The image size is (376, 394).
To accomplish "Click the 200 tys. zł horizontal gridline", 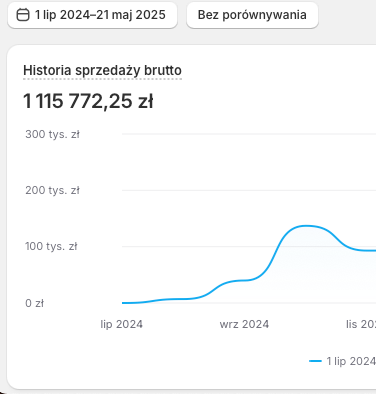I will tap(249, 190).
